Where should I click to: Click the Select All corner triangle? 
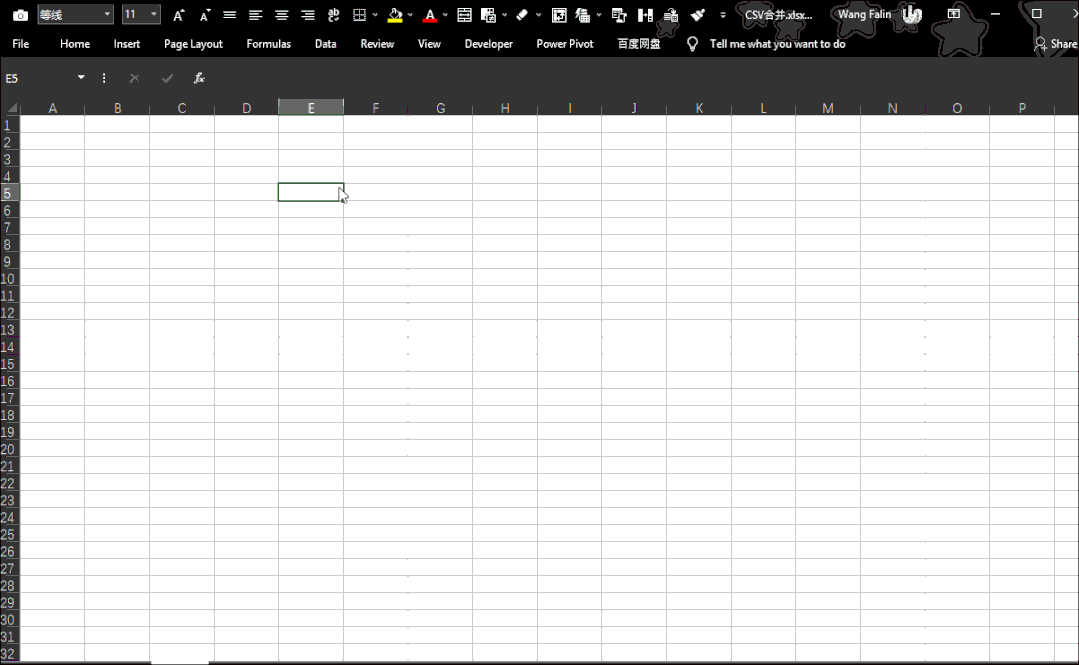[x=10, y=107]
